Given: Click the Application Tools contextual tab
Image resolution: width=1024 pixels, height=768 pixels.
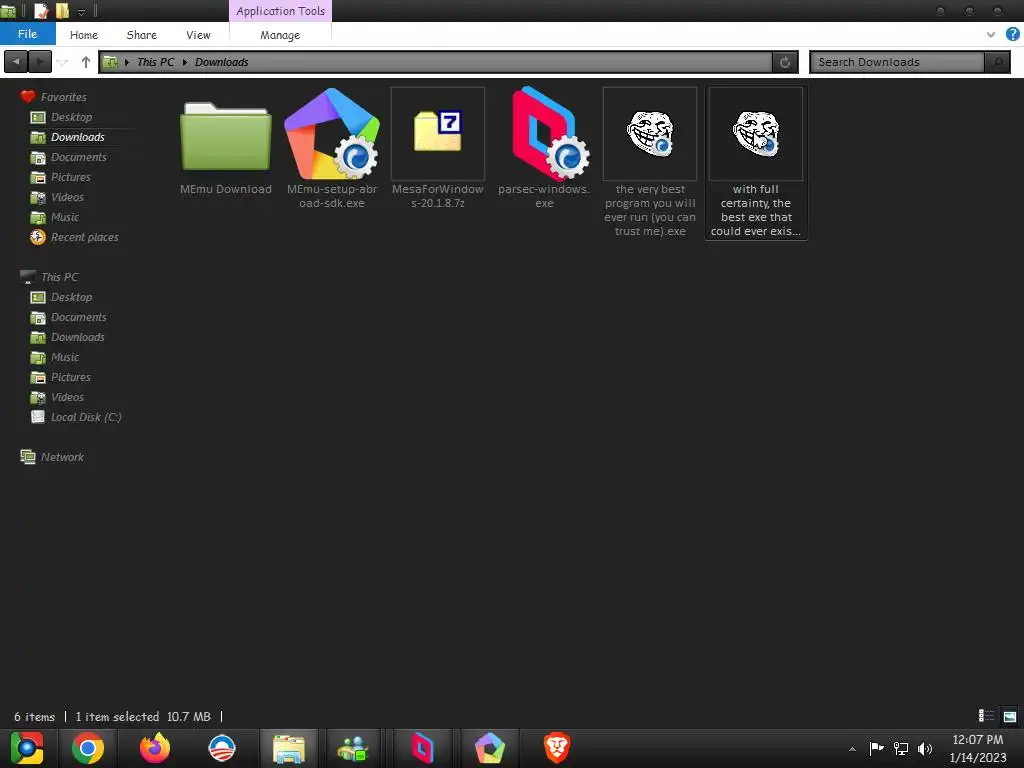Looking at the screenshot, I should point(281,11).
